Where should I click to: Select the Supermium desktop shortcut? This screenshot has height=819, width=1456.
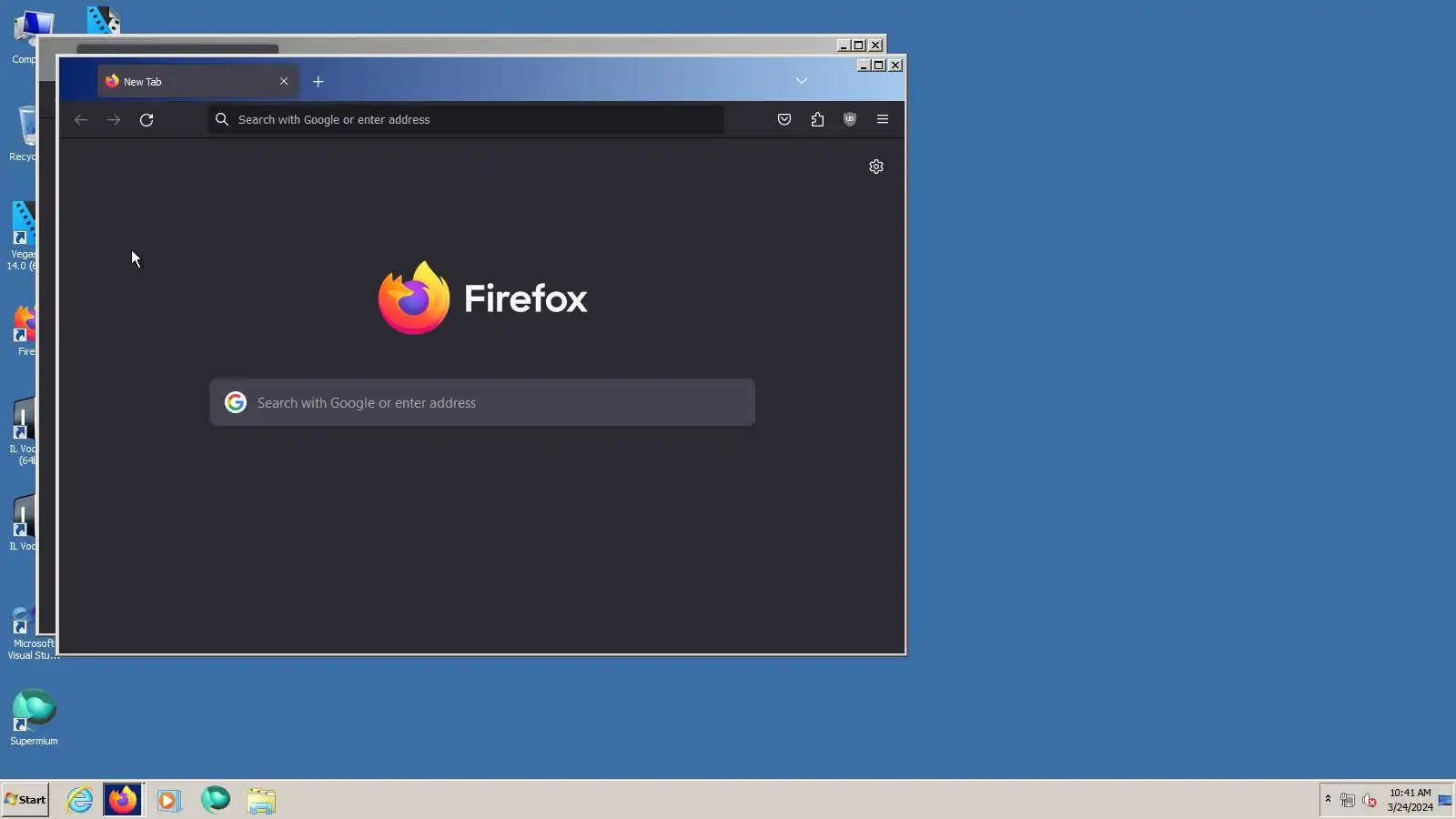[x=34, y=718]
